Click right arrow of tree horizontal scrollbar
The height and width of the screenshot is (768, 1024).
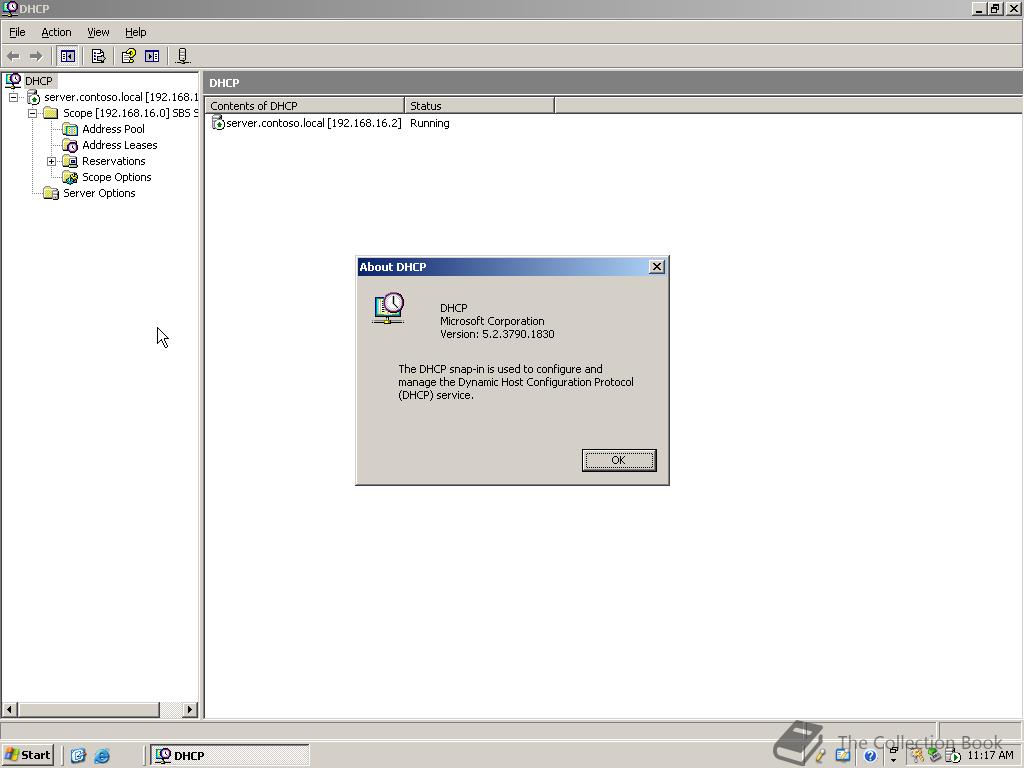190,709
